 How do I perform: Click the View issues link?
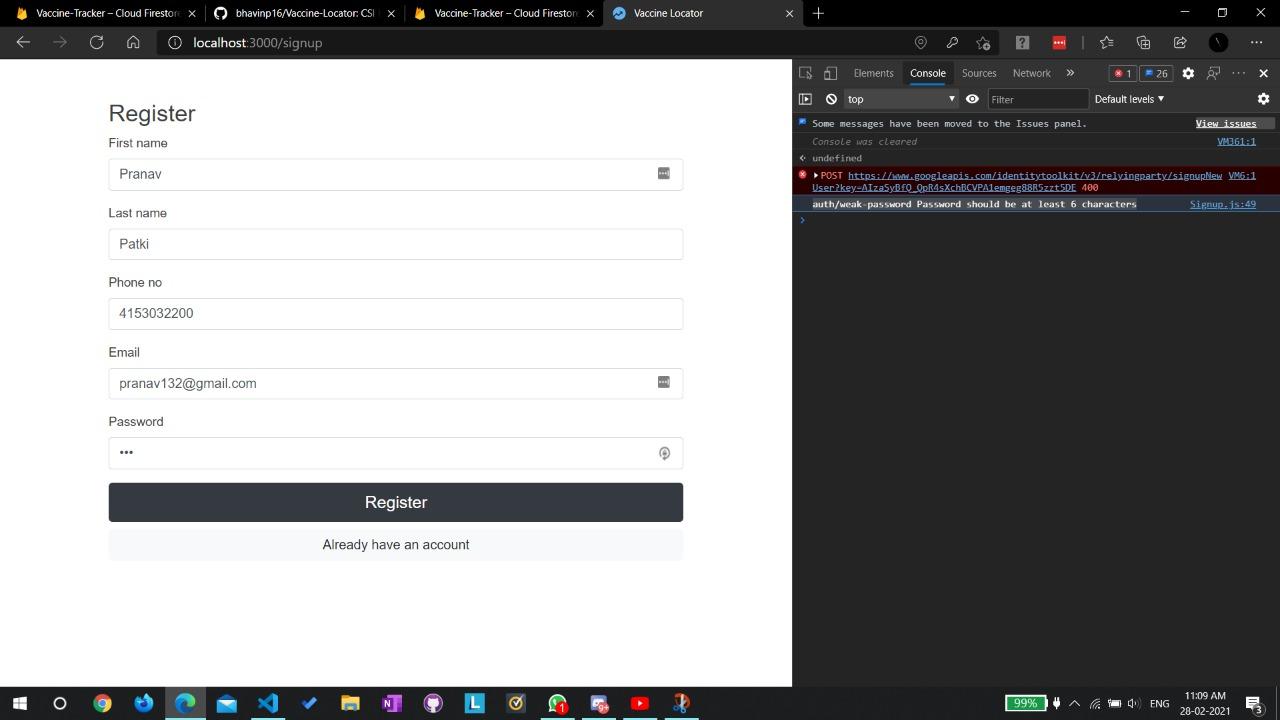pyautogui.click(x=1226, y=124)
